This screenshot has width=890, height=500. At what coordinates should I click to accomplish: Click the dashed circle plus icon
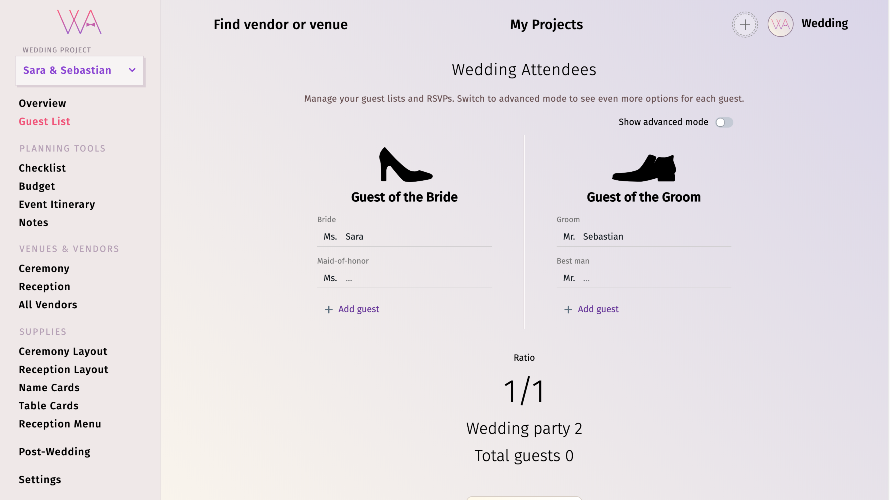(745, 24)
